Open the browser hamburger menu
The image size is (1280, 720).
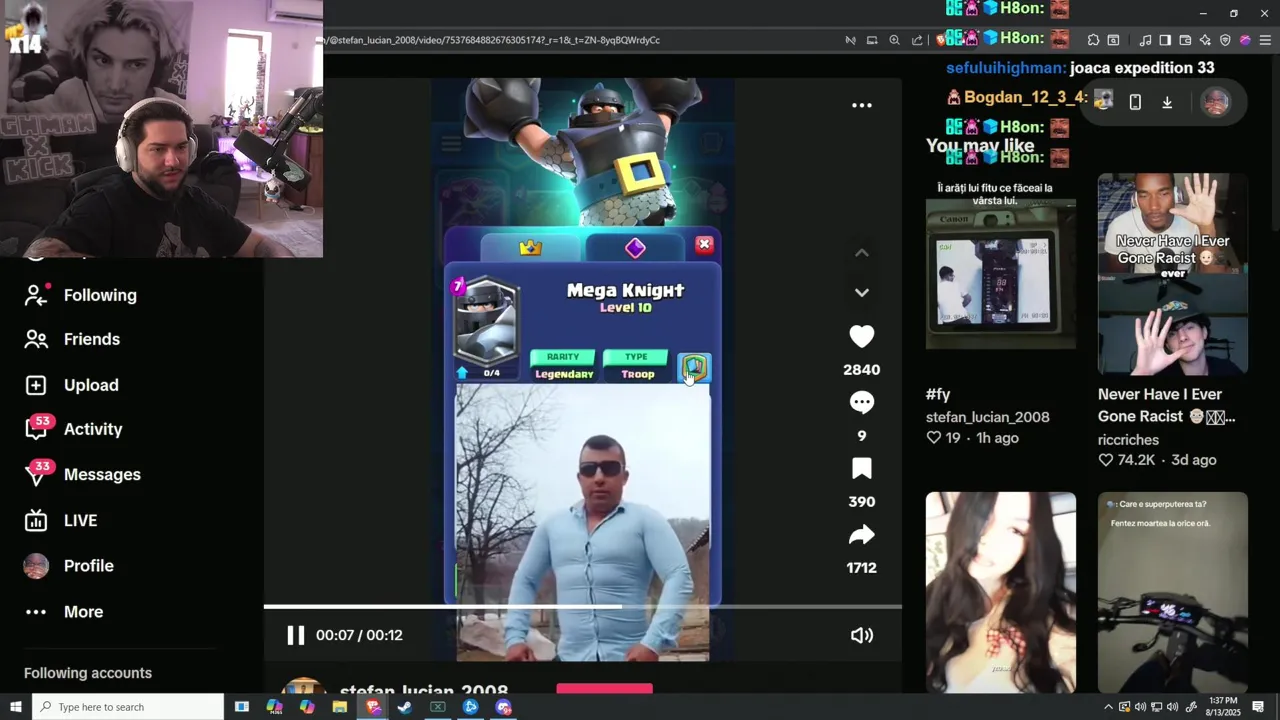pos(1265,40)
